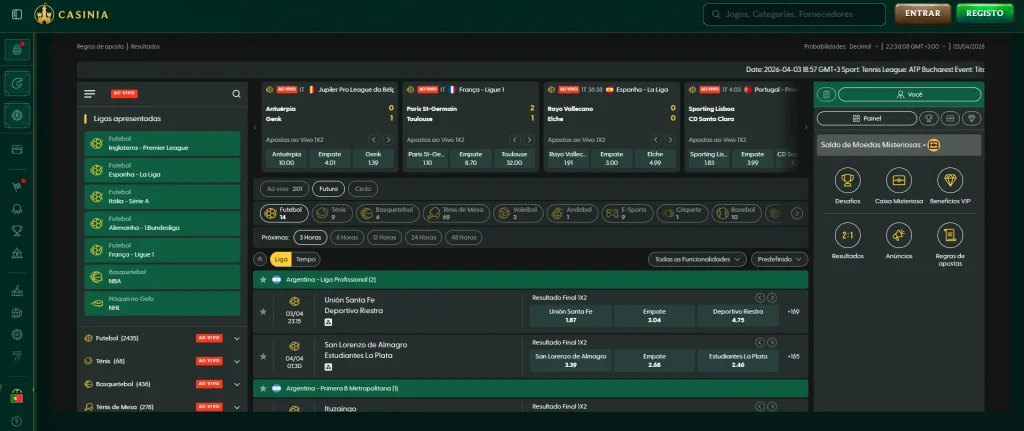This screenshot has width=1024, height=431.
Task: Switch to the Cedo tab
Action: pos(363,189)
